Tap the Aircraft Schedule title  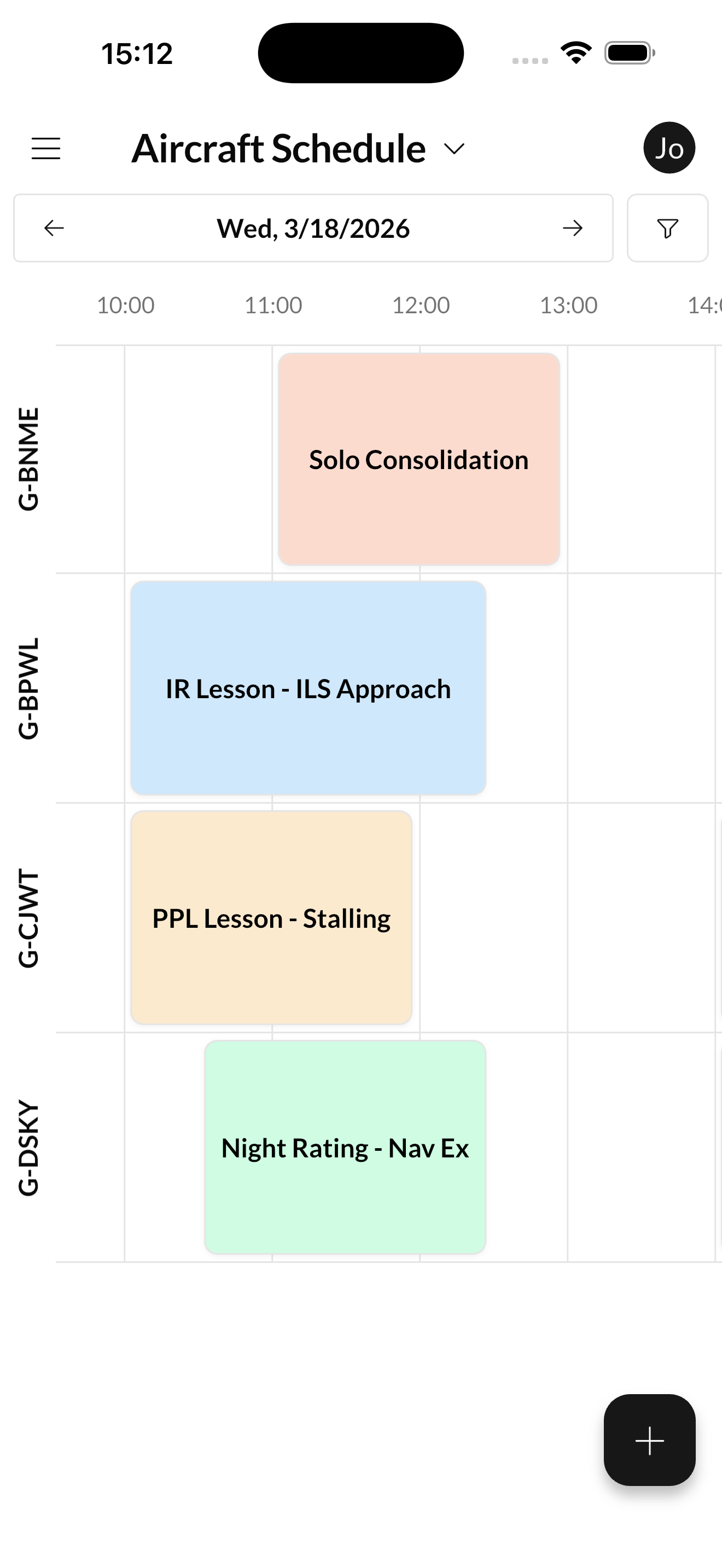(x=278, y=149)
